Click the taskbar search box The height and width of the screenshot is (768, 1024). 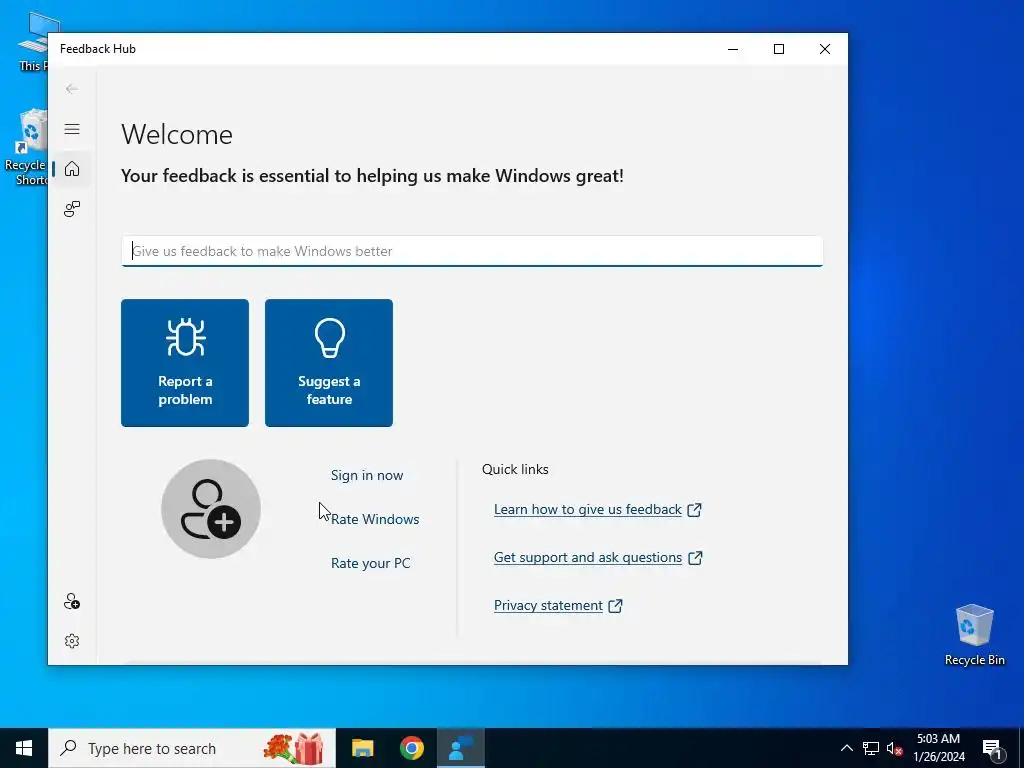click(192, 748)
